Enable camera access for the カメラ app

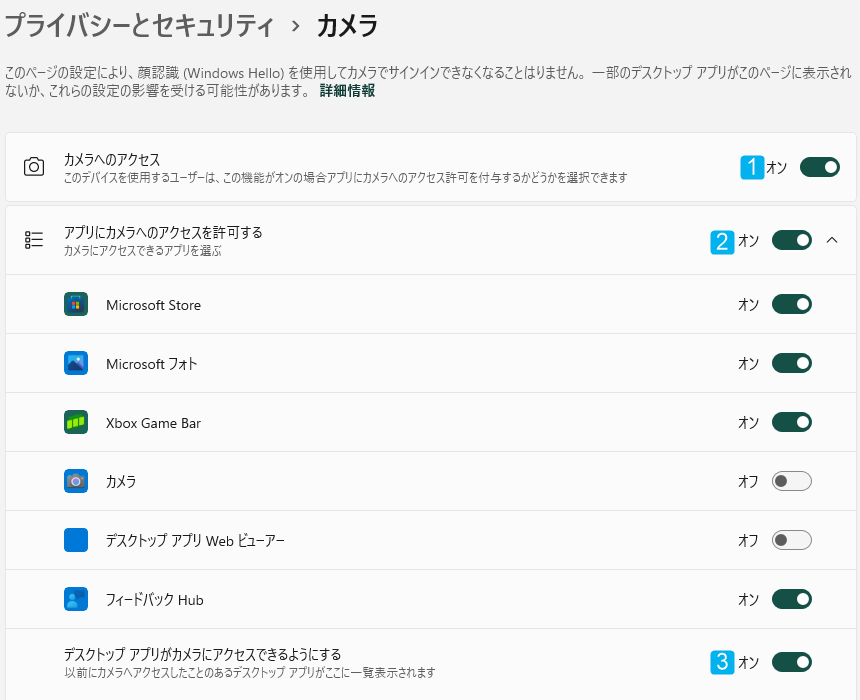coord(791,481)
